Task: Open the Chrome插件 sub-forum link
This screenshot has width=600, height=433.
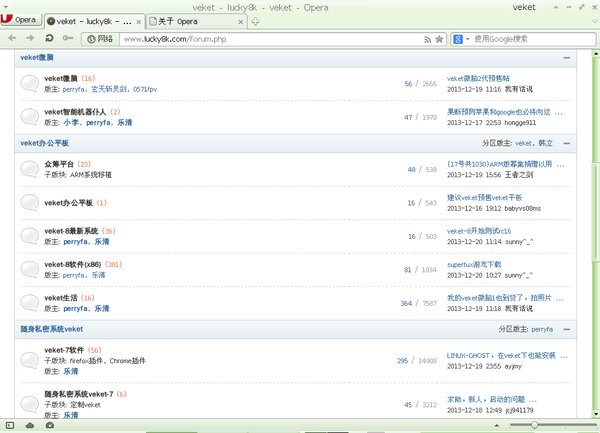Action: coord(127,361)
